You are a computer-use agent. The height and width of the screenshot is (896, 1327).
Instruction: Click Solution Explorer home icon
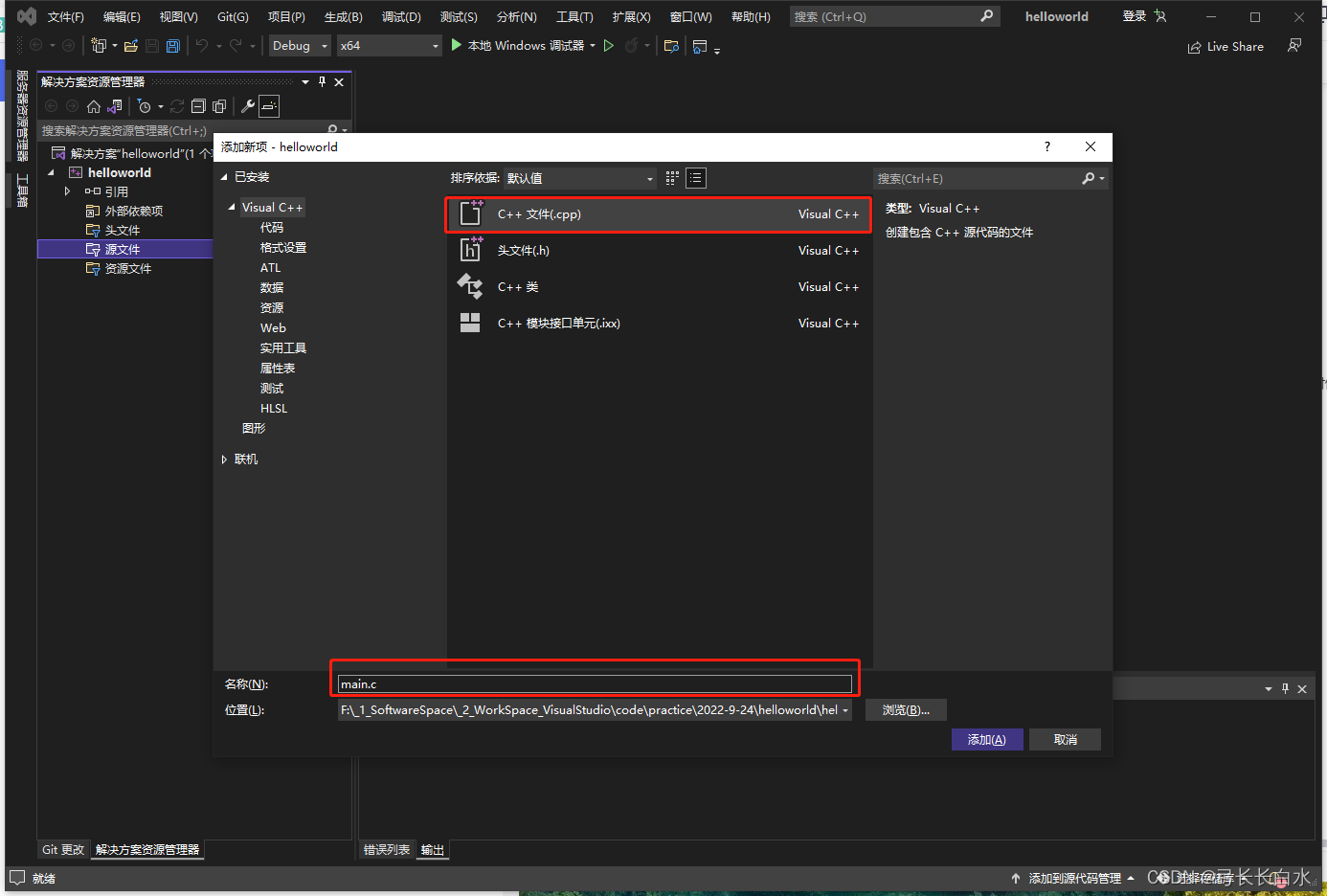(94, 106)
